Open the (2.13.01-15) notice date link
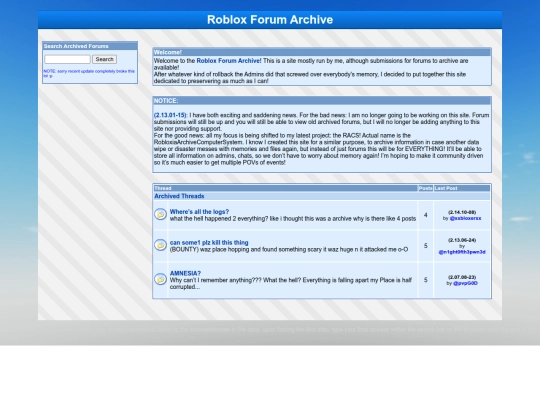 point(170,115)
